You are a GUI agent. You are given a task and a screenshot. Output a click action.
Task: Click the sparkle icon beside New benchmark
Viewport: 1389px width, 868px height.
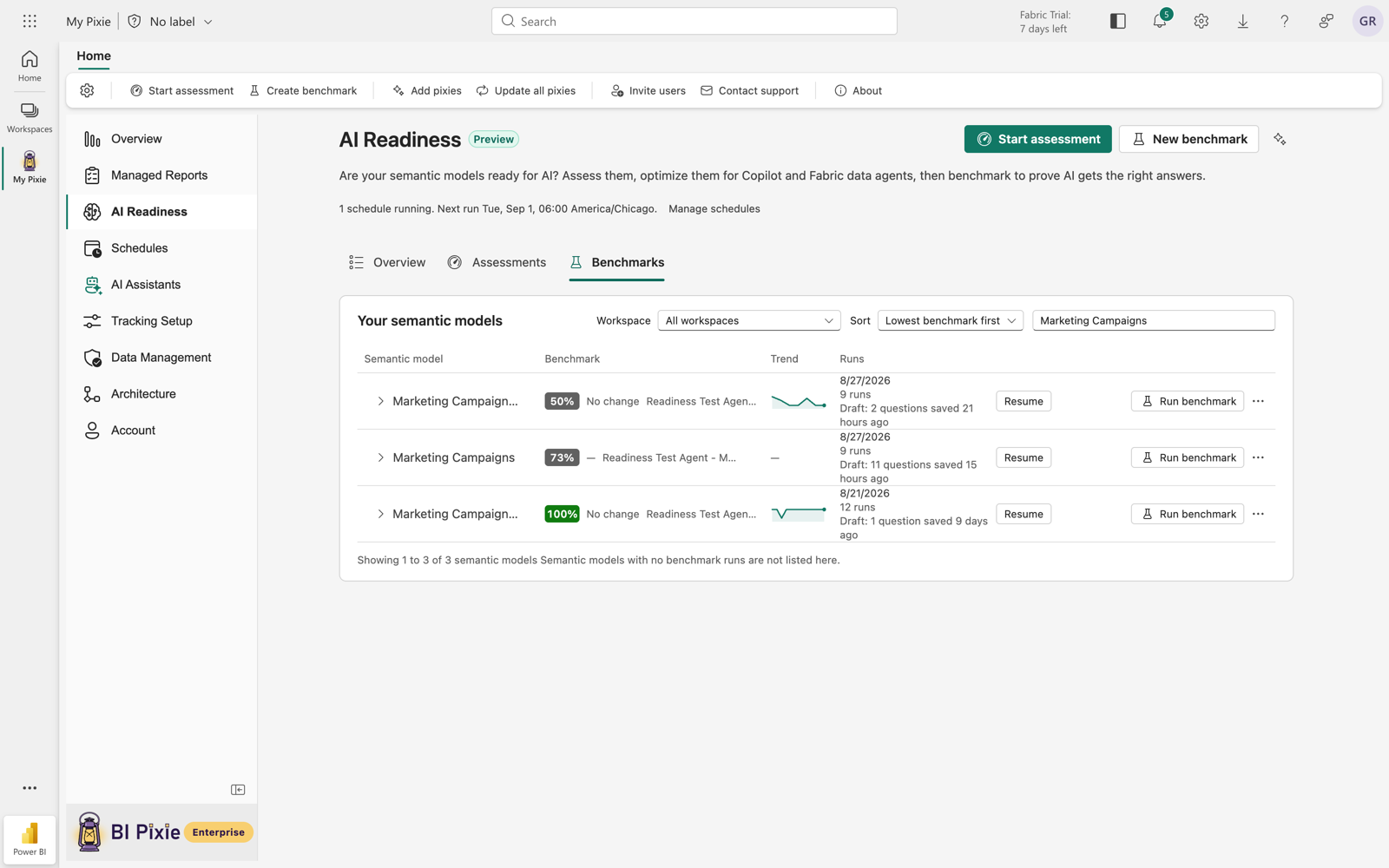click(x=1280, y=139)
